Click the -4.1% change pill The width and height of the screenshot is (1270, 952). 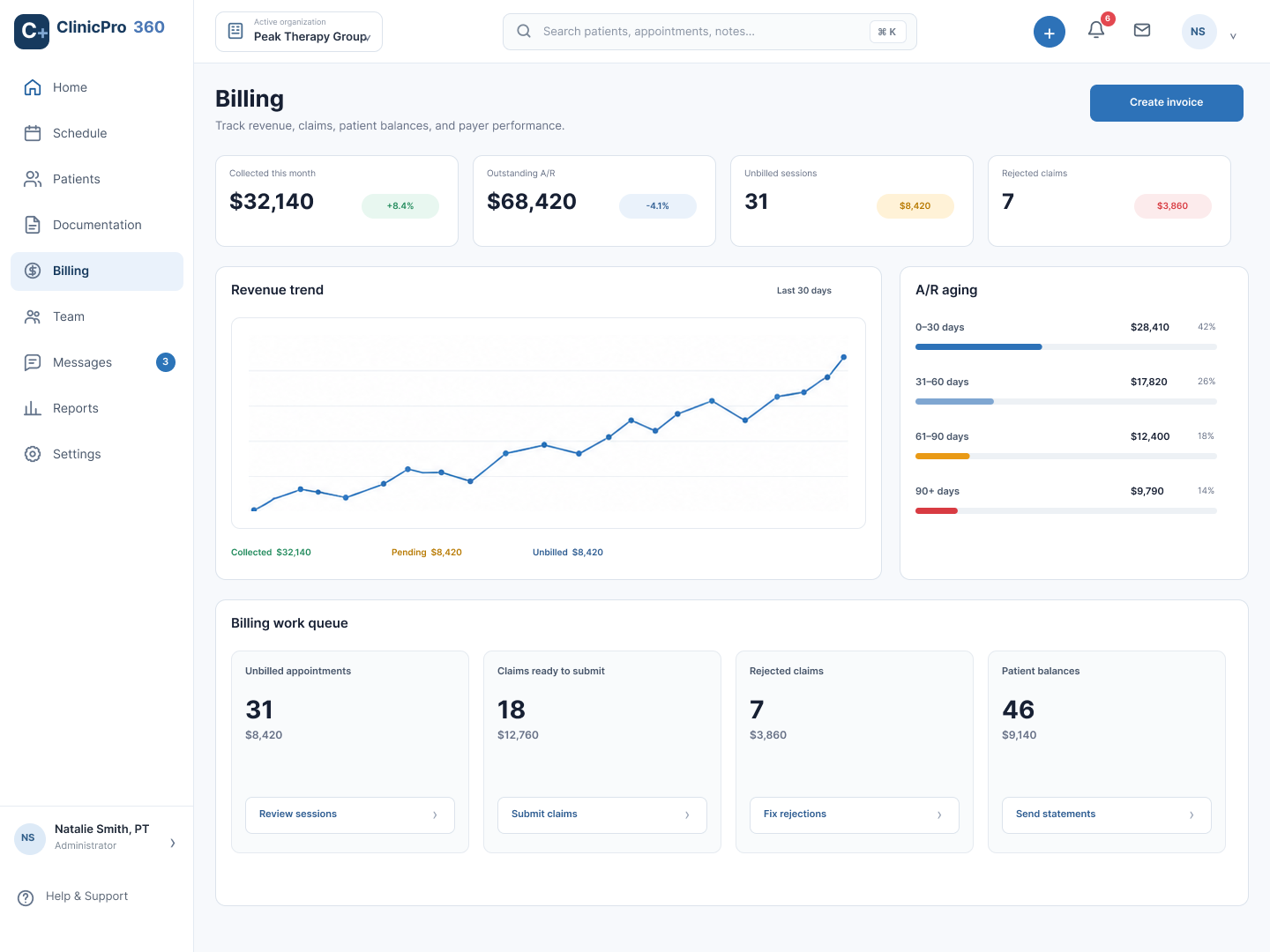(658, 206)
